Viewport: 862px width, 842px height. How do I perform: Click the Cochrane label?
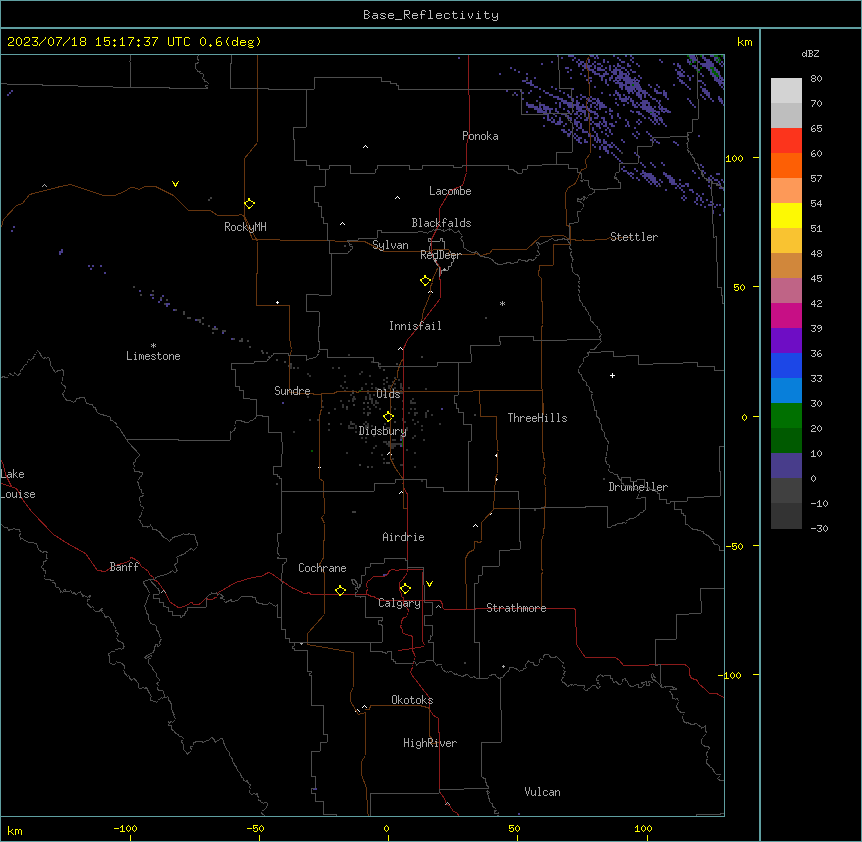click(322, 568)
